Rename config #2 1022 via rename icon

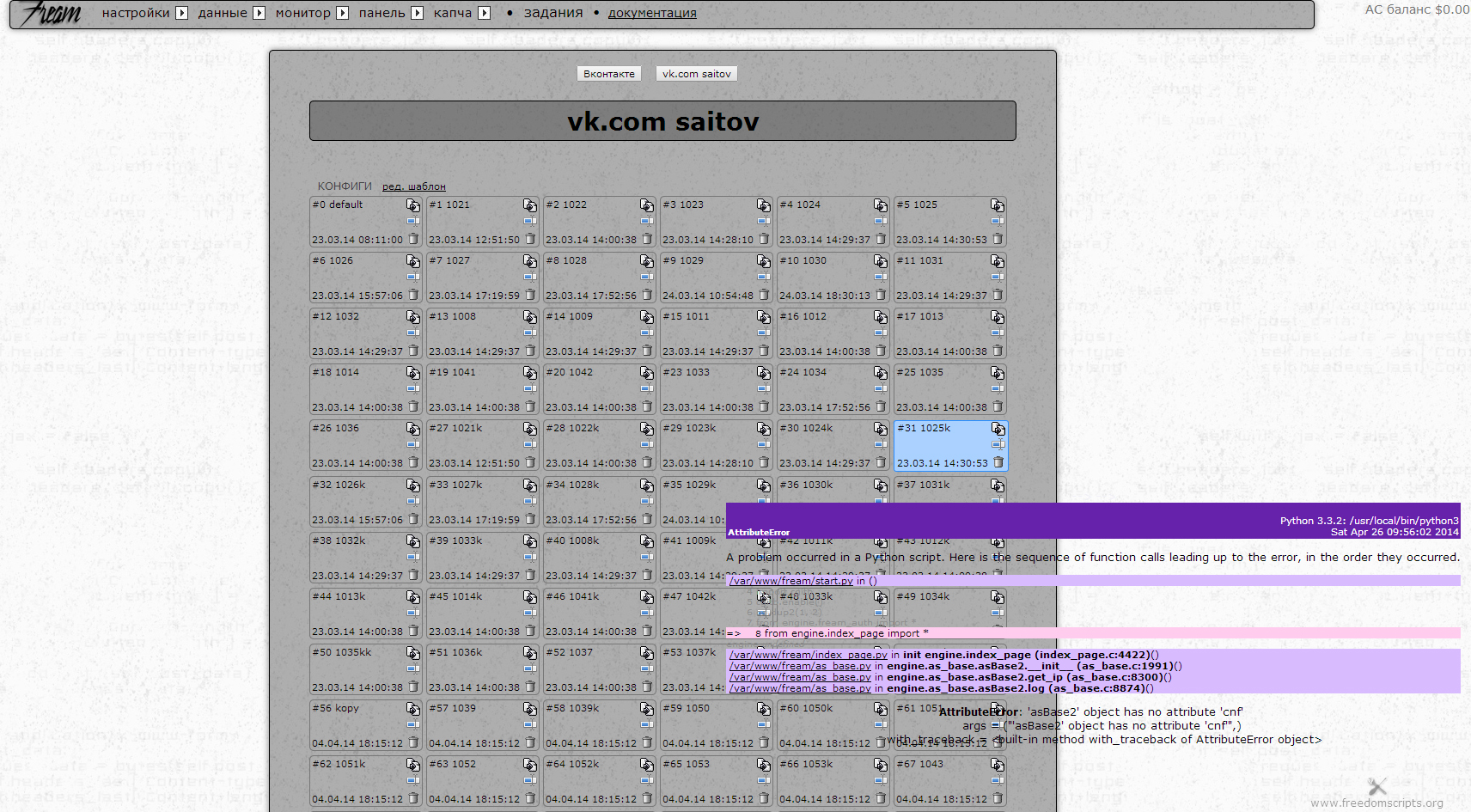[647, 221]
